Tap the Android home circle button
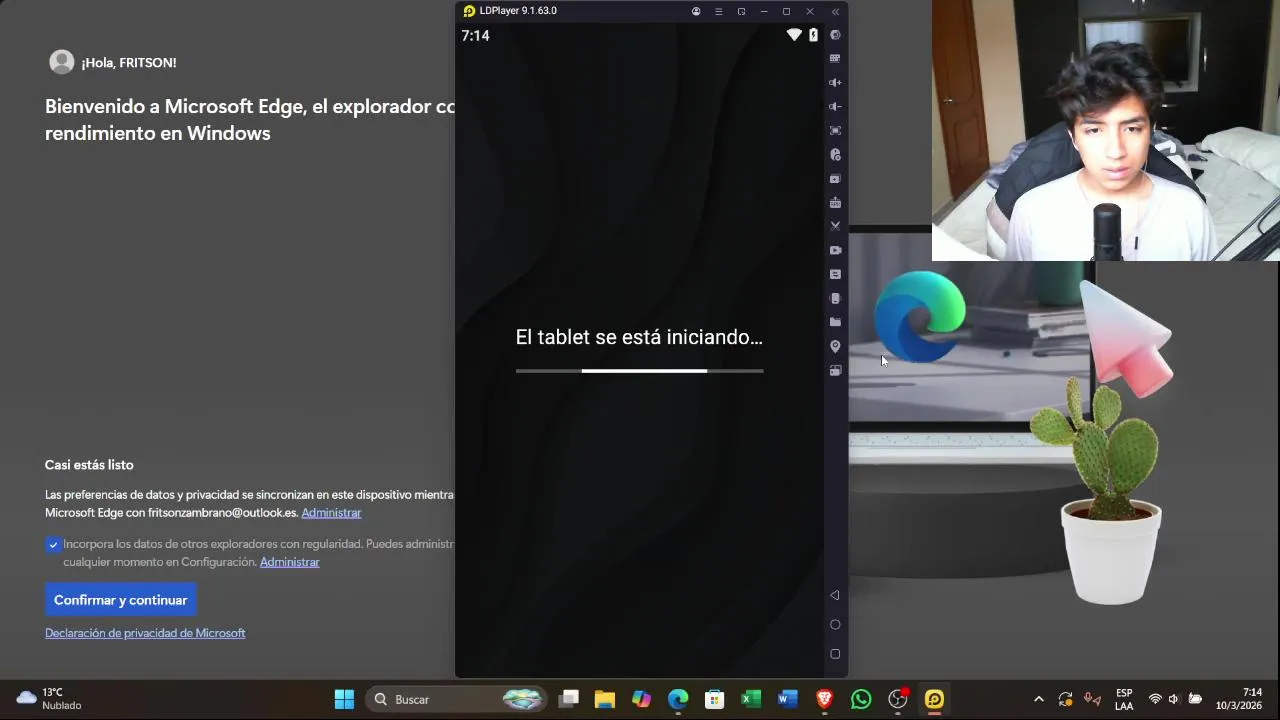Viewport: 1280px width, 720px height. click(x=835, y=625)
